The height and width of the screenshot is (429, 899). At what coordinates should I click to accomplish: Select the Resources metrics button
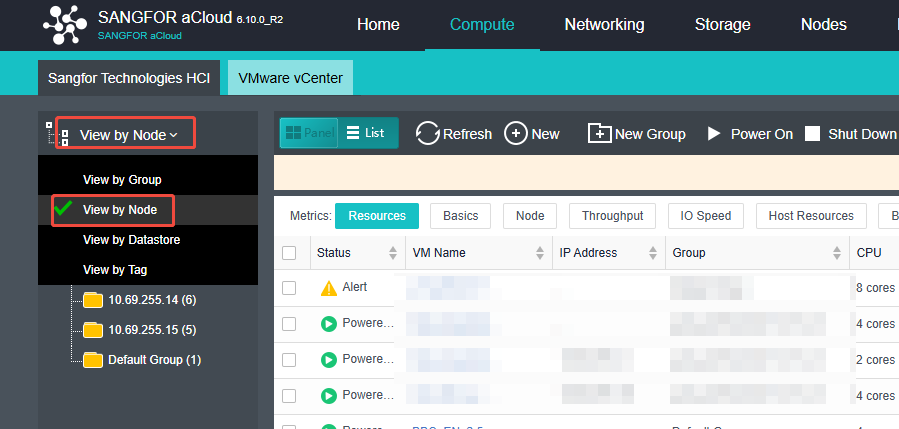coord(377,216)
